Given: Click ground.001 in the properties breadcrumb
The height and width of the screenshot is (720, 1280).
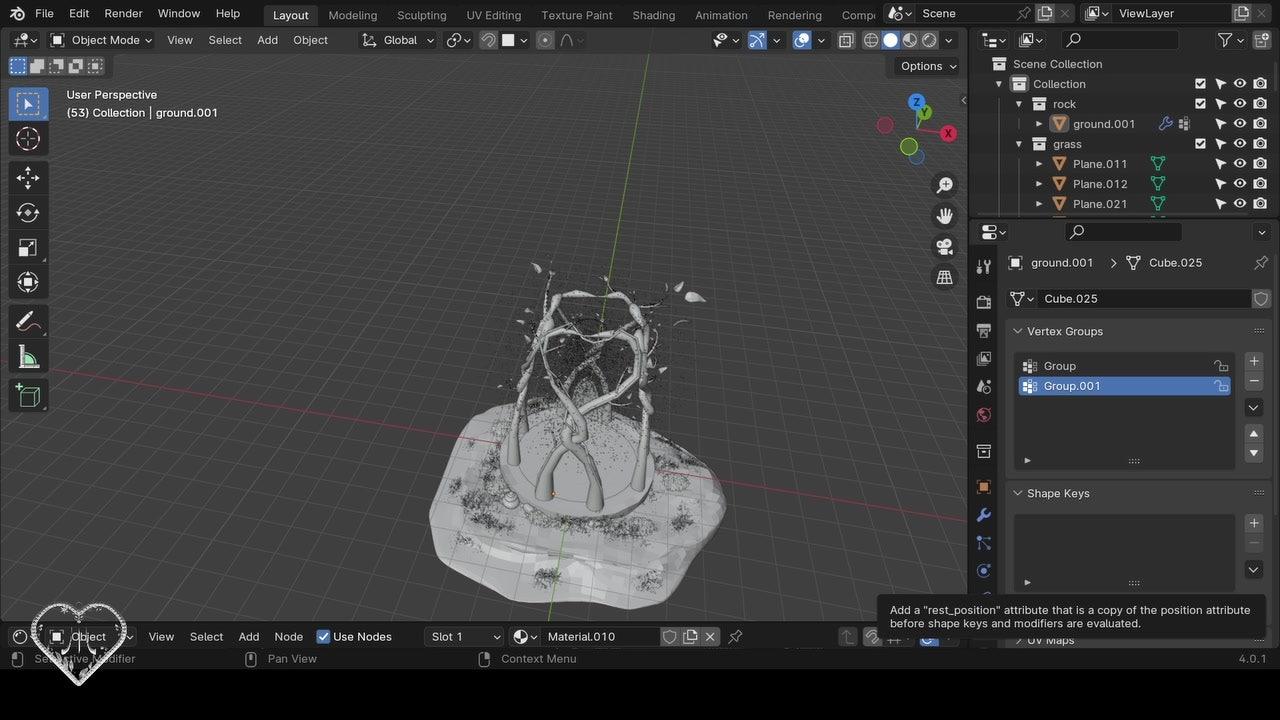Looking at the screenshot, I should coord(1062,263).
